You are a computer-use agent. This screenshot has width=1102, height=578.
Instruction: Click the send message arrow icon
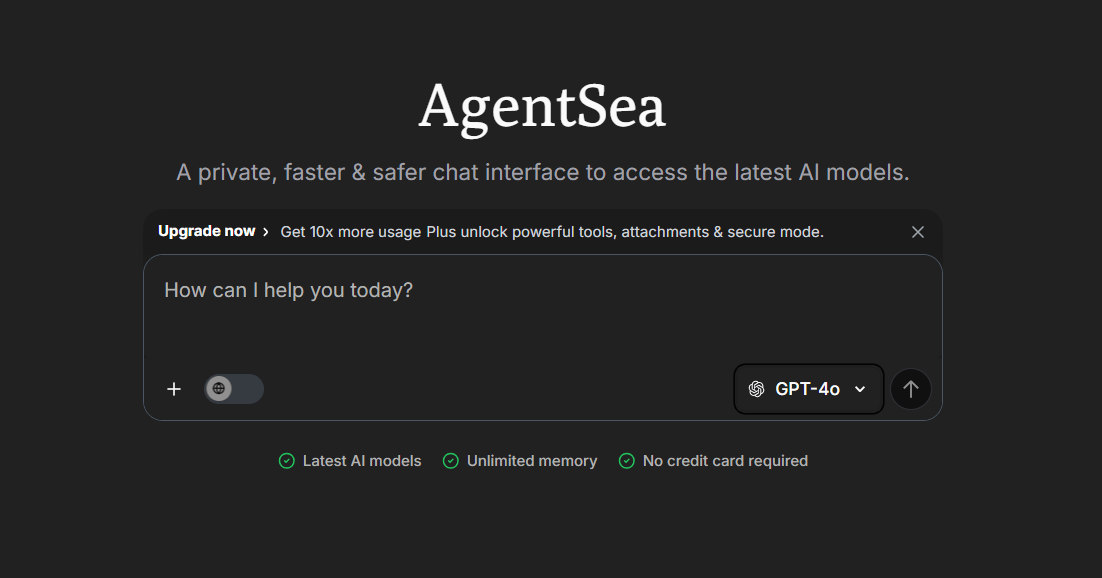[910, 389]
